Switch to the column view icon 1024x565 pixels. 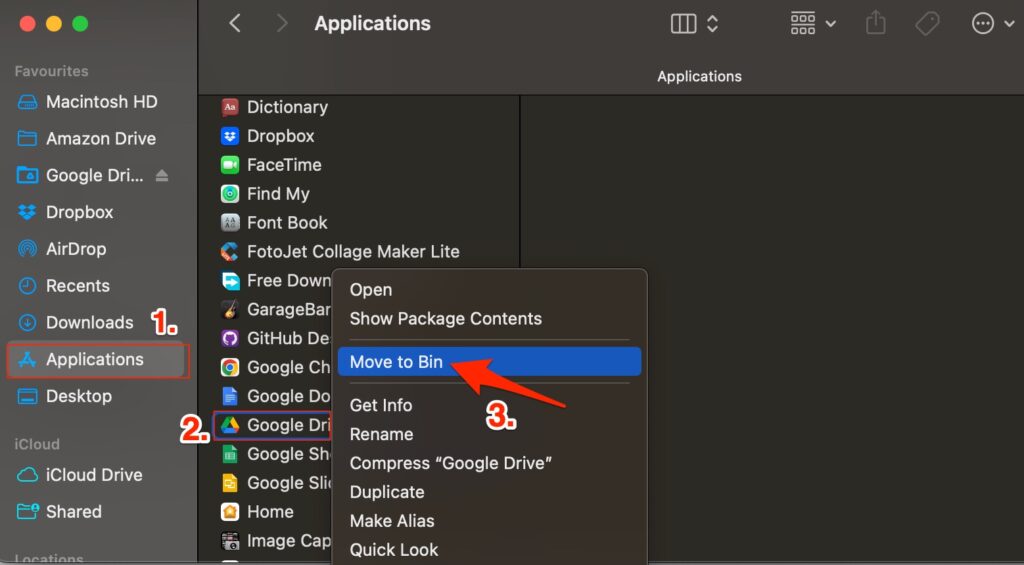(683, 24)
